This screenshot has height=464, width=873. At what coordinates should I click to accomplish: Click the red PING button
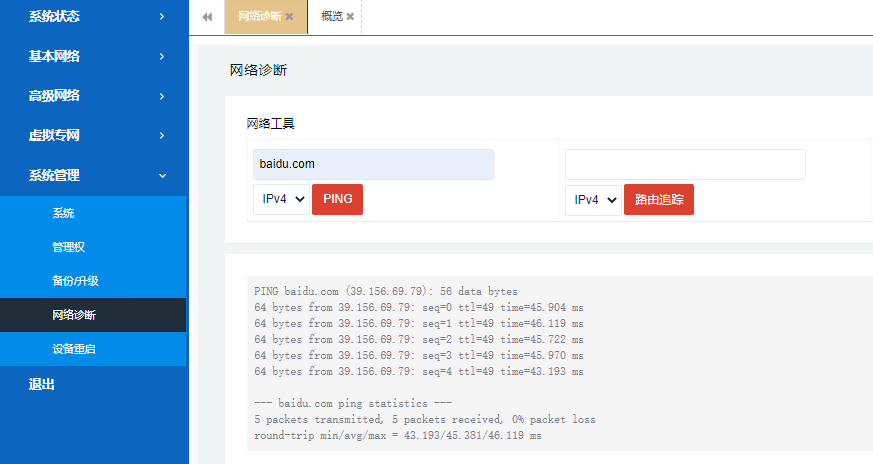(337, 199)
